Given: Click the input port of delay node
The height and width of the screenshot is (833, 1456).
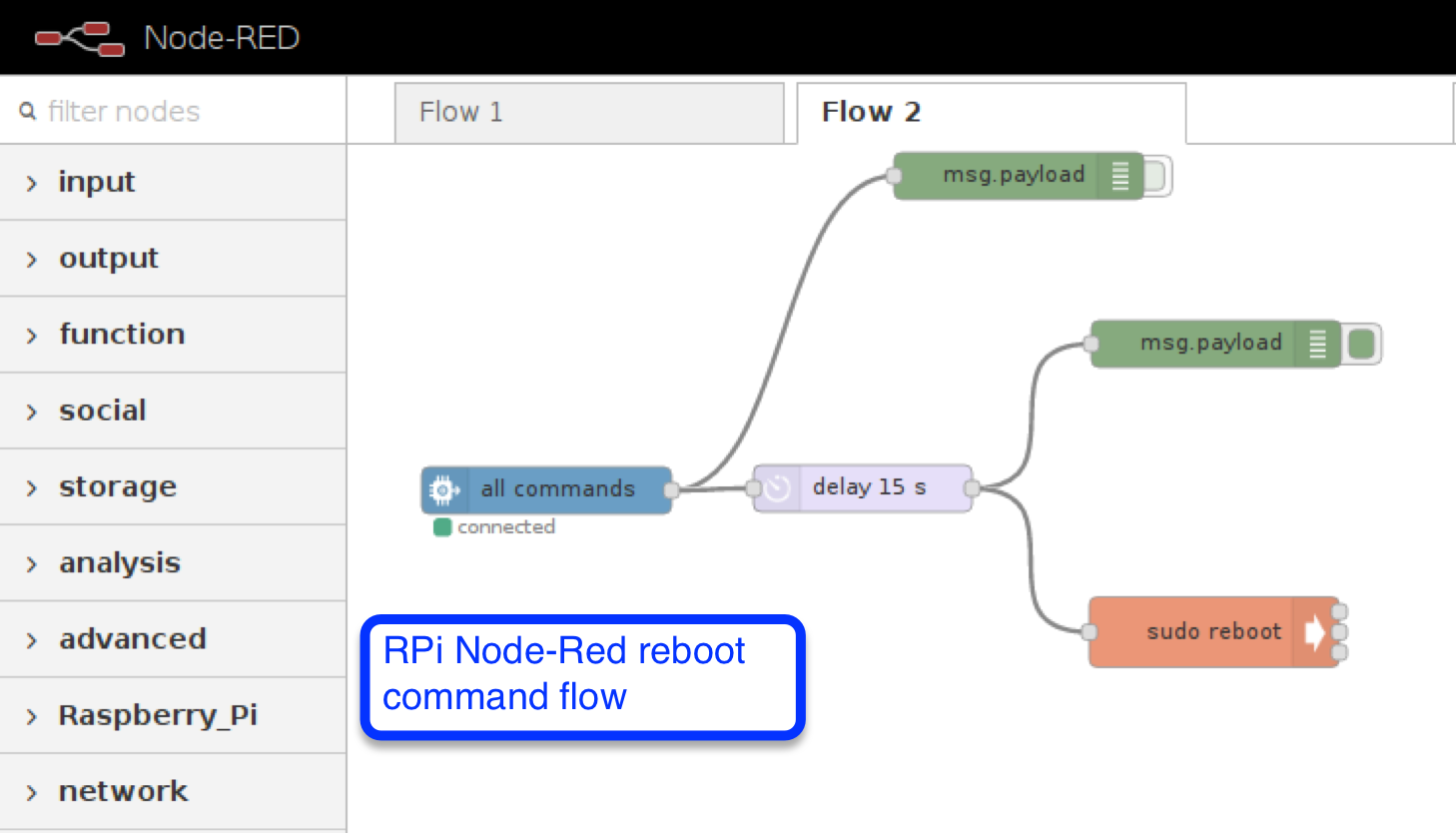Looking at the screenshot, I should 754,488.
